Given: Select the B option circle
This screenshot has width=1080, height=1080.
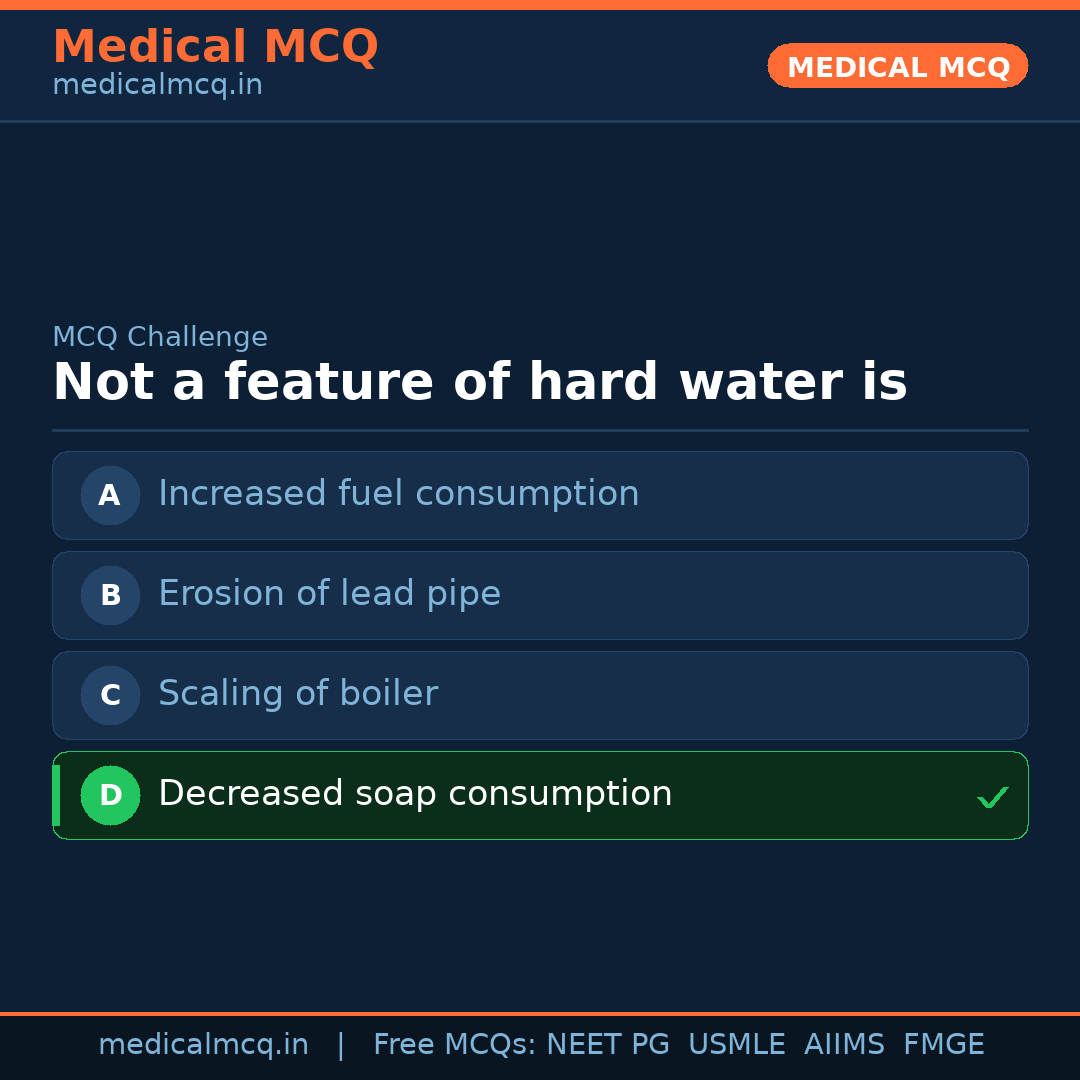Looking at the screenshot, I should point(110,595).
